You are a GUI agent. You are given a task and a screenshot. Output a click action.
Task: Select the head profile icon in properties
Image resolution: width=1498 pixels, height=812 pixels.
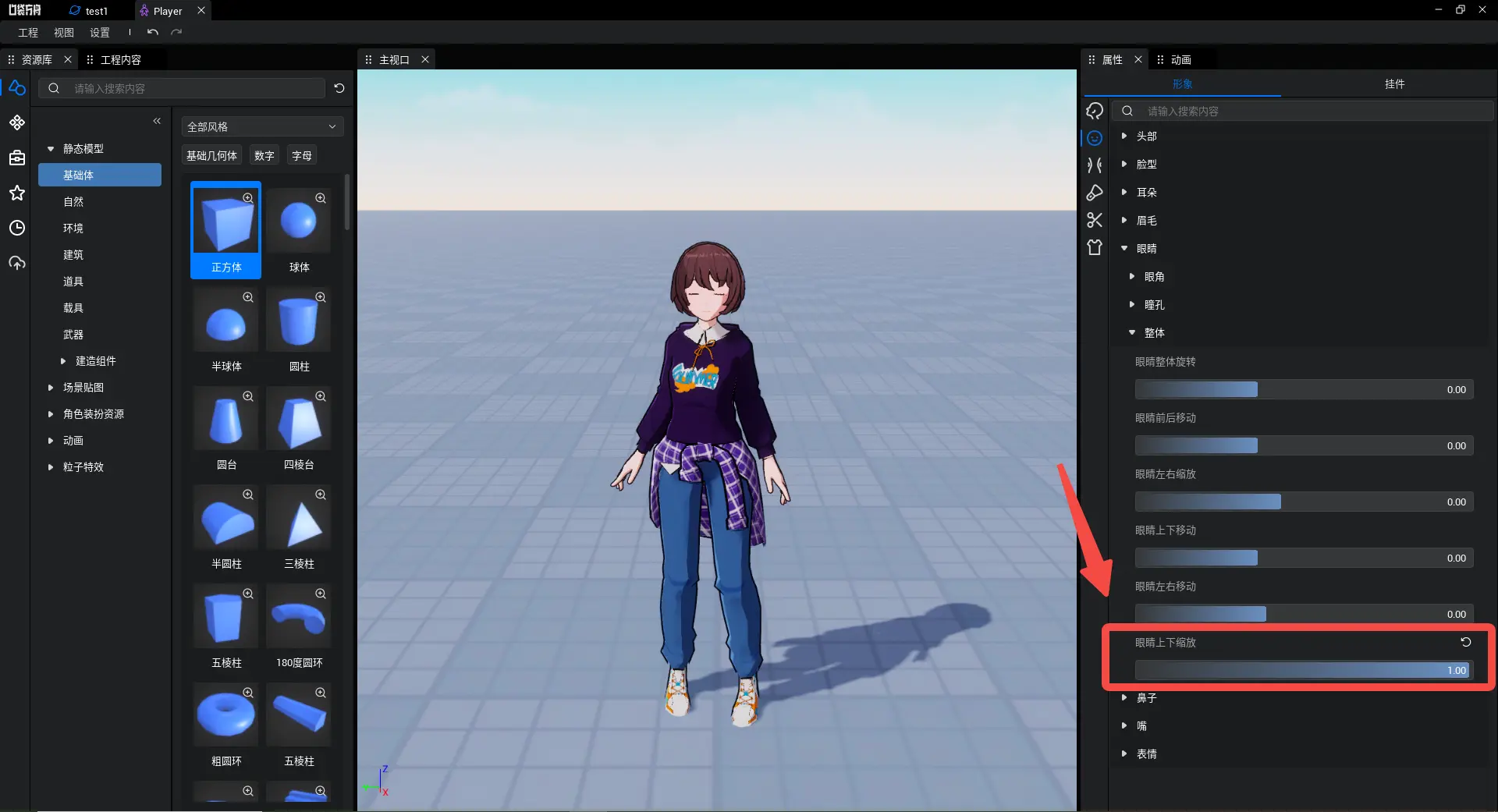pyautogui.click(x=1095, y=111)
